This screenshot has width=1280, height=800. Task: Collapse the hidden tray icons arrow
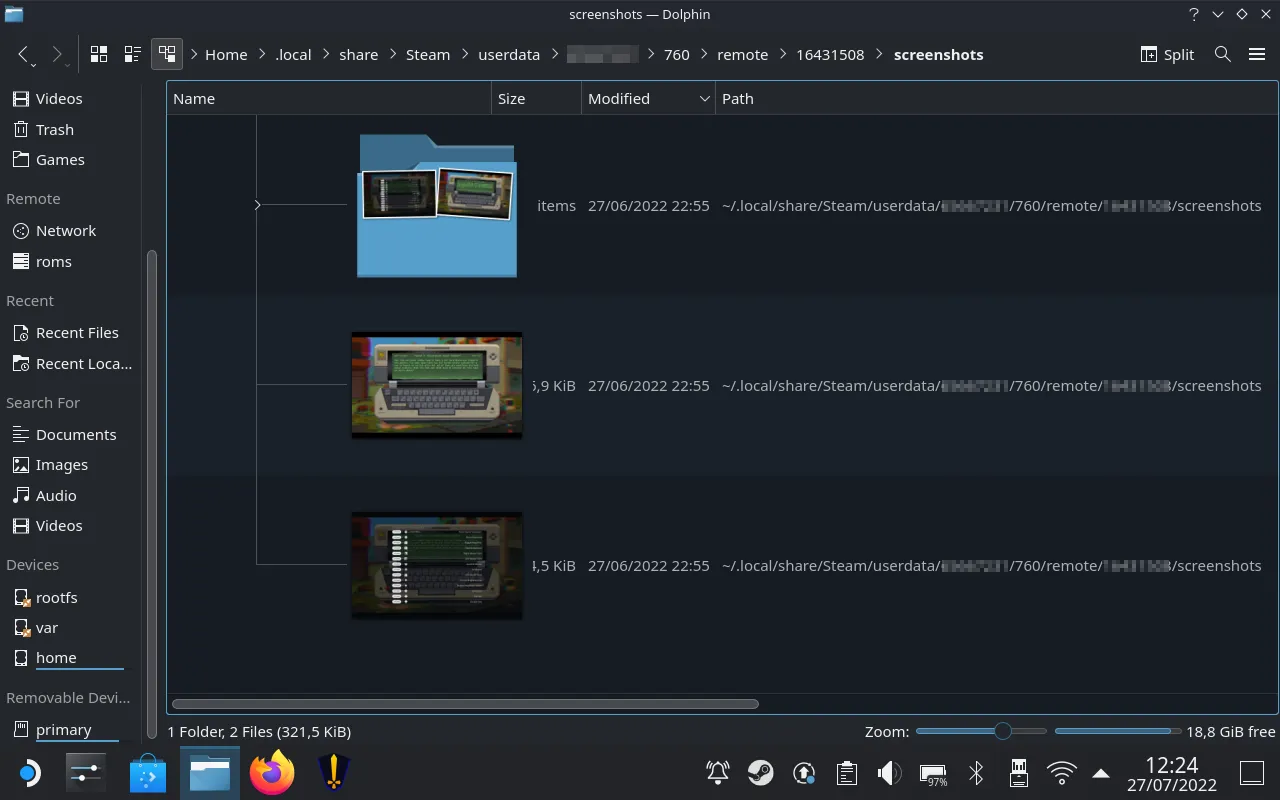click(1100, 773)
